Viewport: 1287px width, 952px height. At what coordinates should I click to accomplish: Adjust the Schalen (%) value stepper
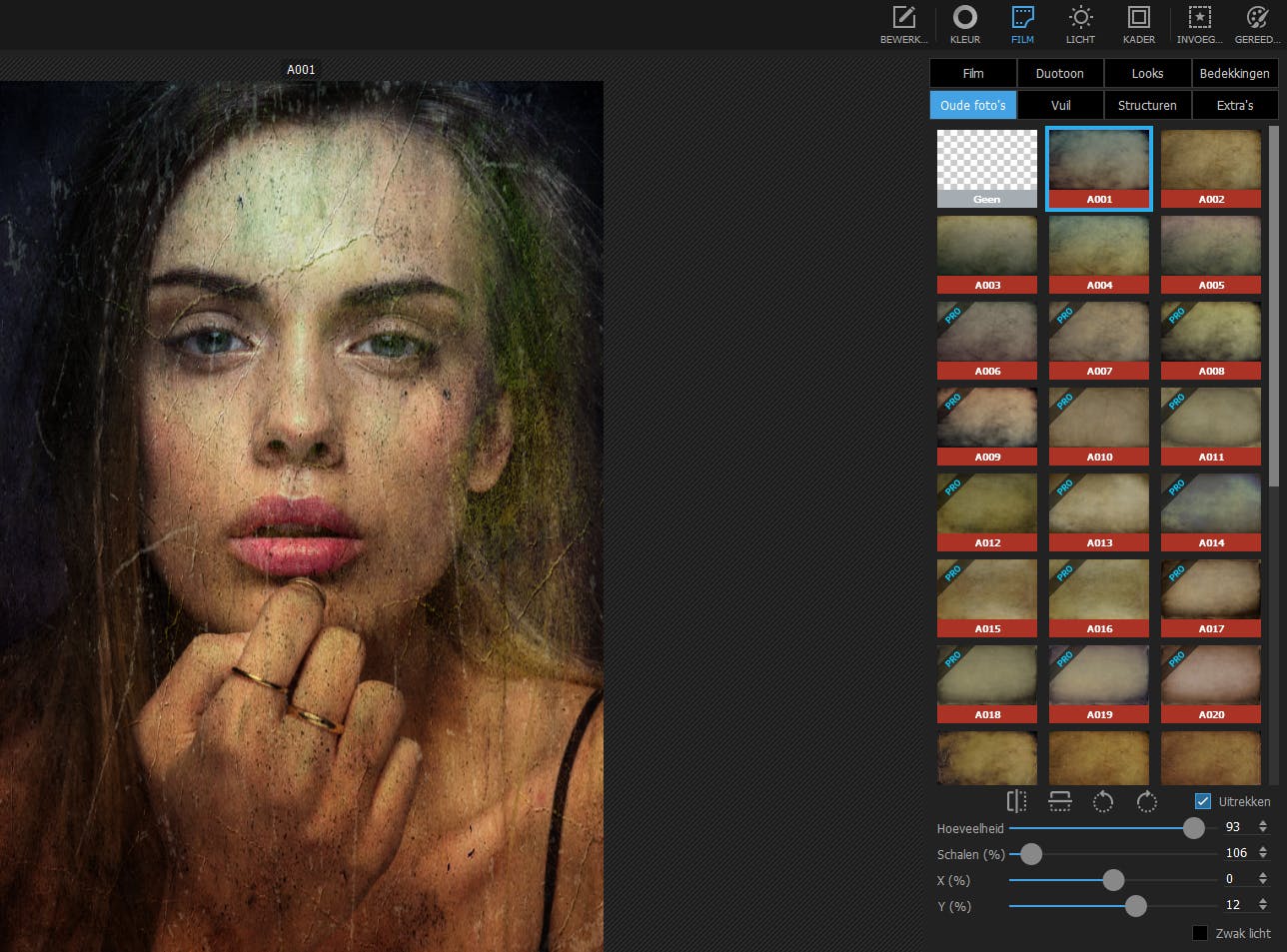[x=1263, y=853]
